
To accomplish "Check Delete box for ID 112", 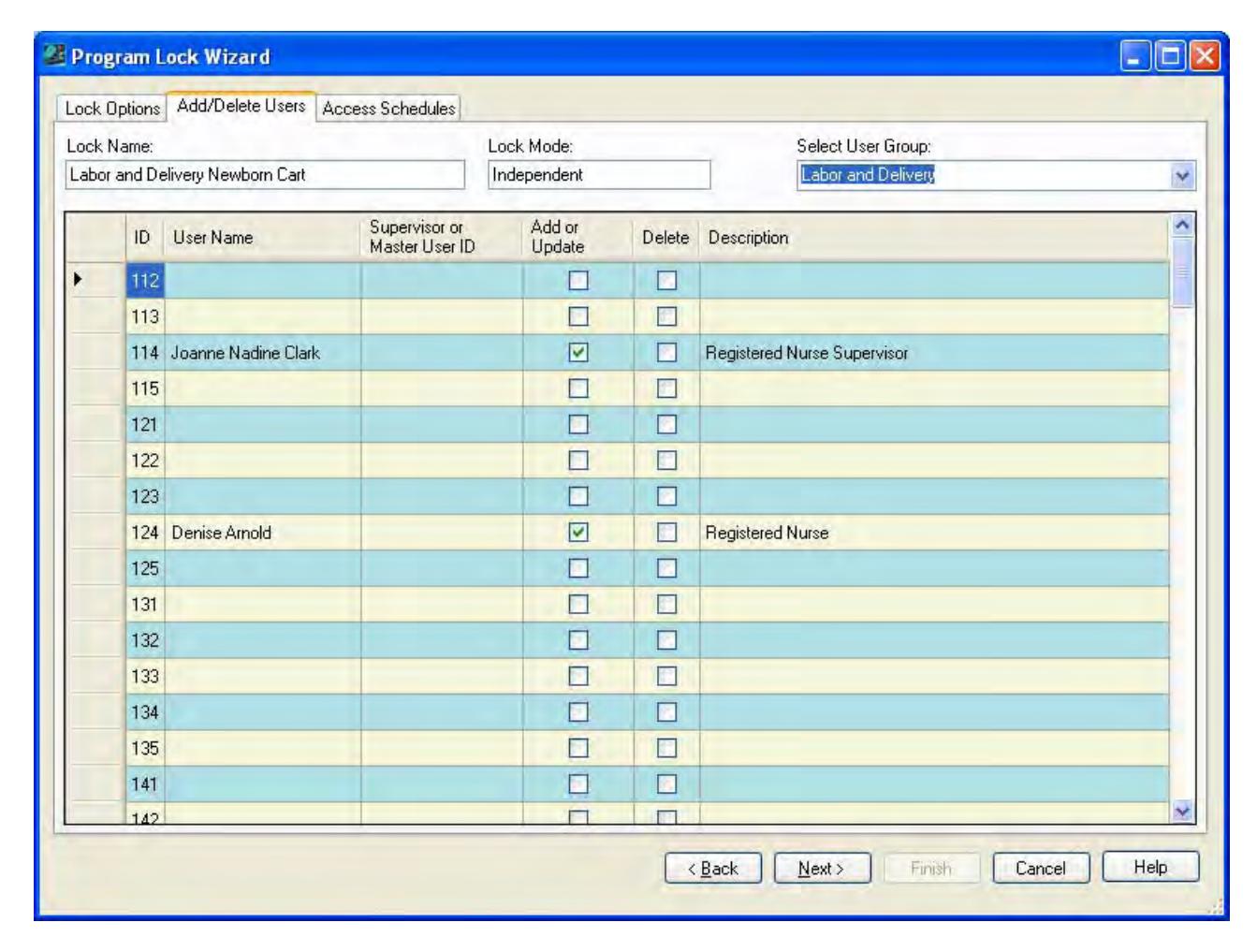I will click(666, 281).
